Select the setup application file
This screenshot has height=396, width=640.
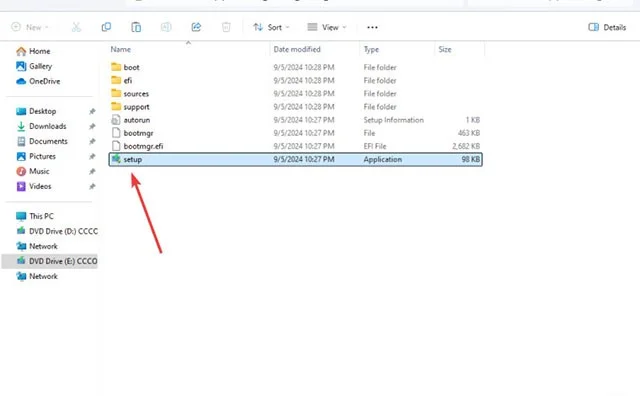296,159
